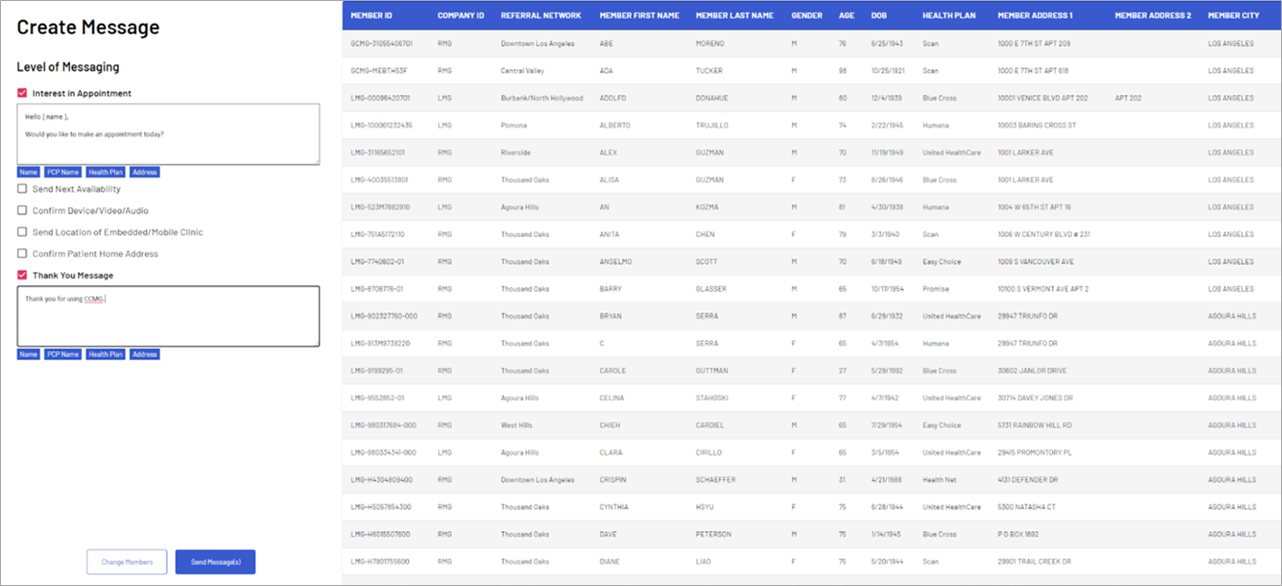1282x586 pixels.
Task: Click last name CARDIEL in the table
Action: pyautogui.click(x=711, y=425)
